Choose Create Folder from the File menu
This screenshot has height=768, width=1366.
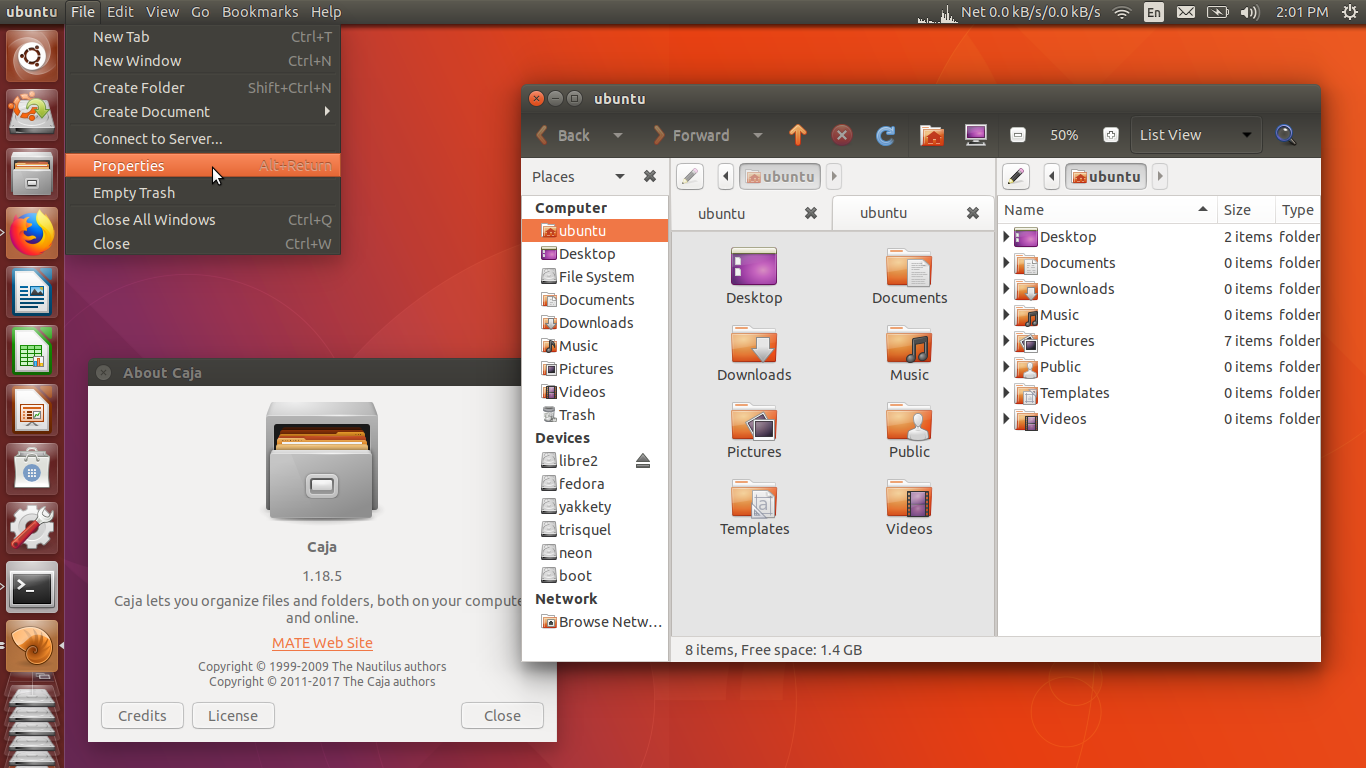click(x=203, y=88)
